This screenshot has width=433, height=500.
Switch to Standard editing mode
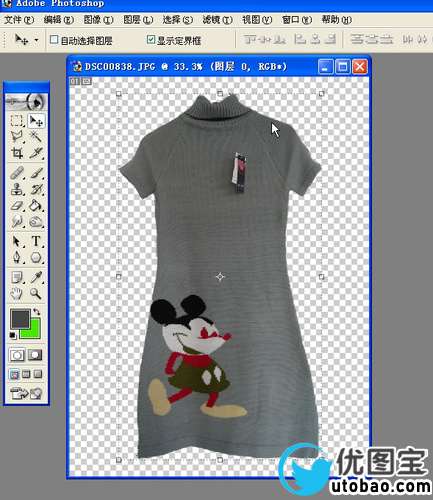[x=17, y=355]
